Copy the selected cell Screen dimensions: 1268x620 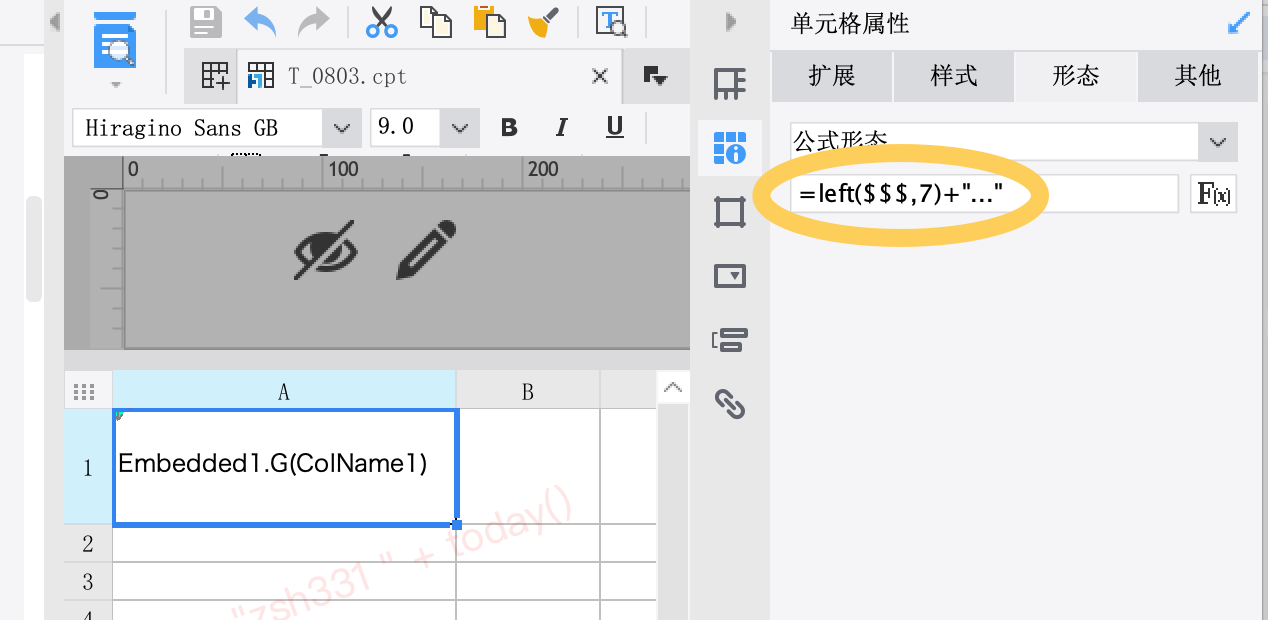coord(435,21)
